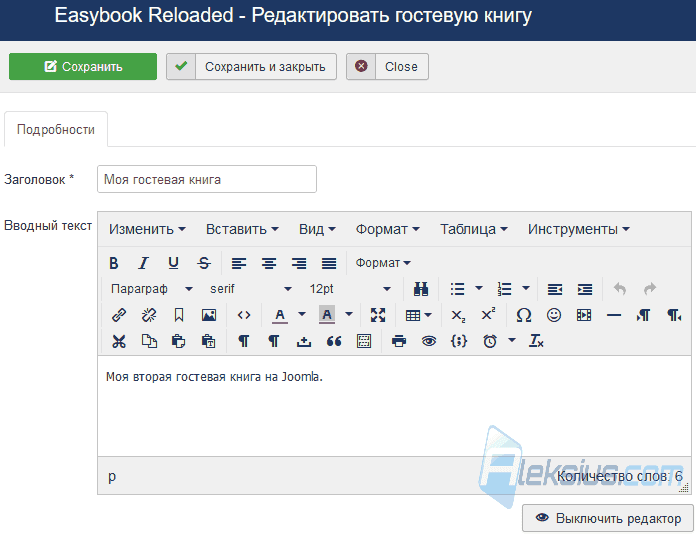Toggle bold formatting

tap(114, 263)
